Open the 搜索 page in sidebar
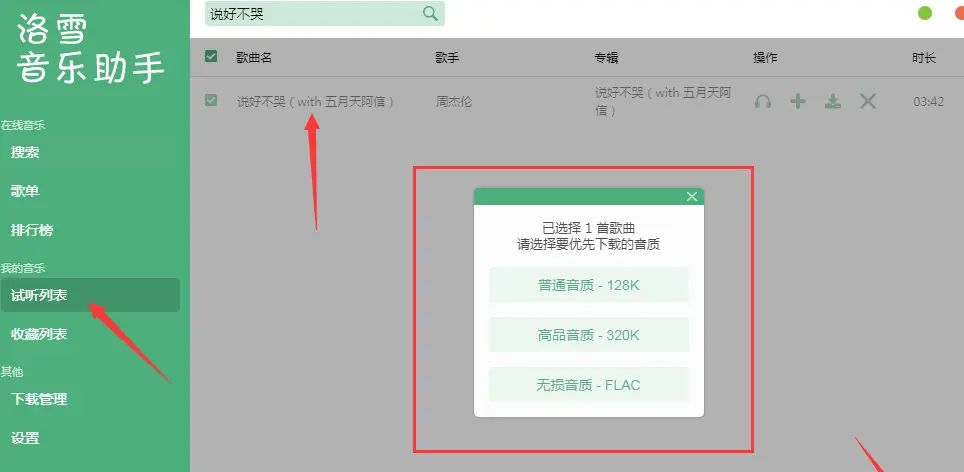964x472 pixels. pos(25,152)
